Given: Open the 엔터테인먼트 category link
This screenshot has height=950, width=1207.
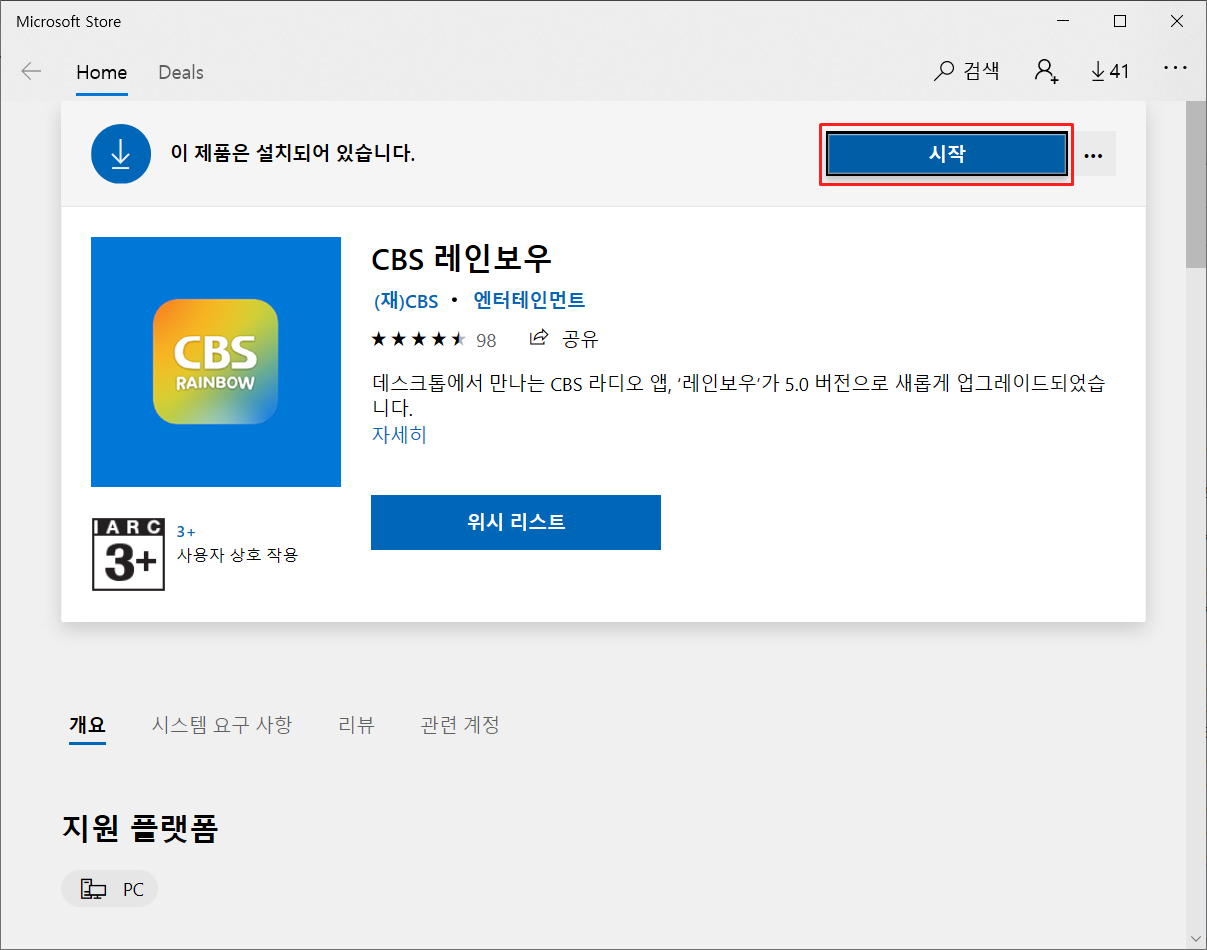Looking at the screenshot, I should point(529,300).
